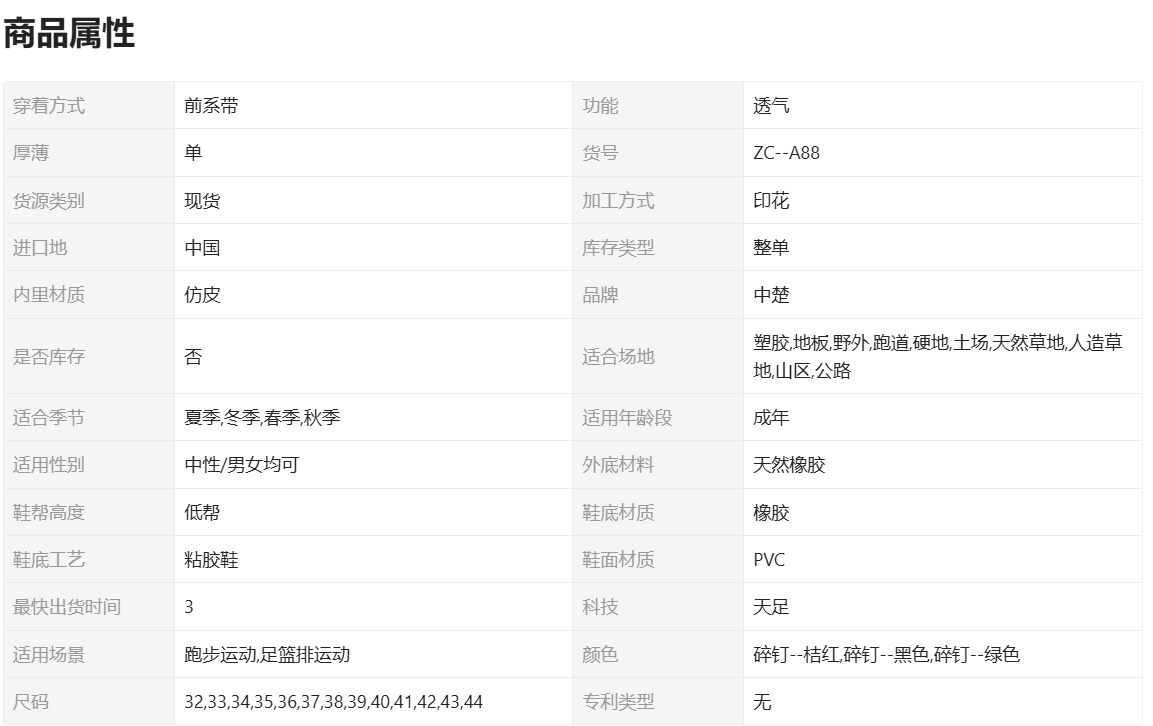Click the brand value 中楚
The image size is (1153, 726).
click(771, 296)
